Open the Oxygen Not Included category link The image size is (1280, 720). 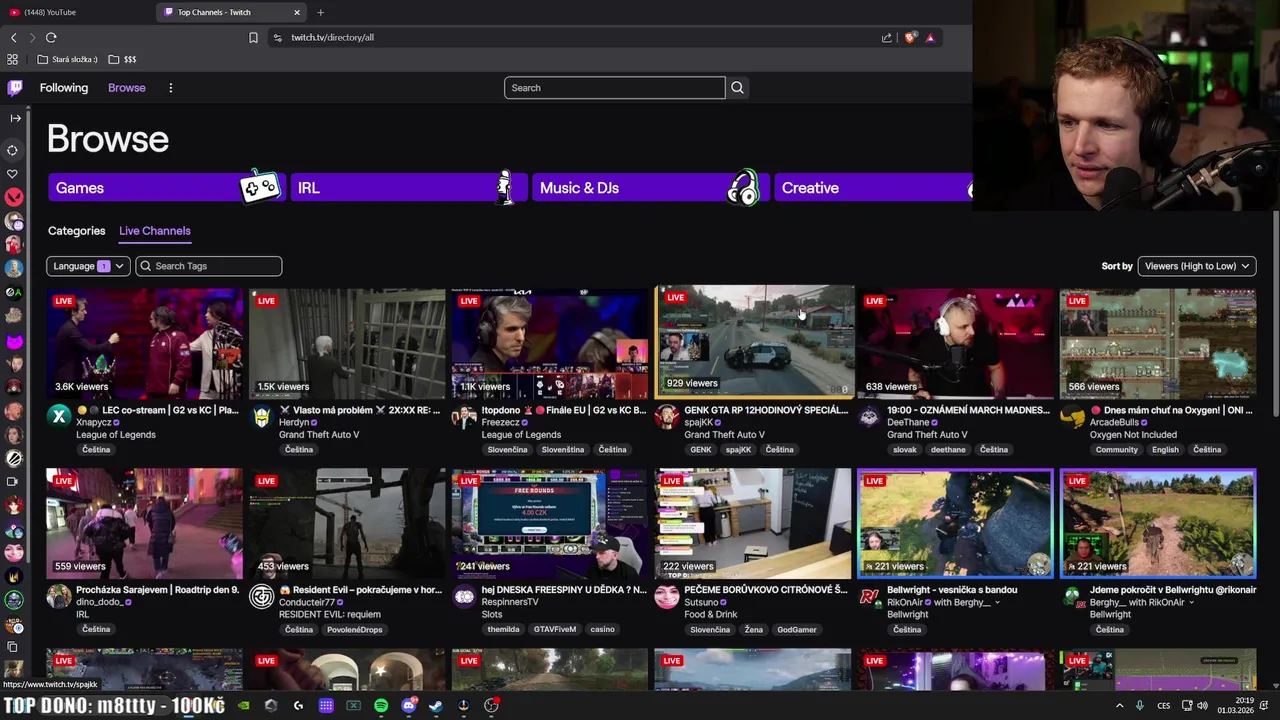coord(1133,435)
